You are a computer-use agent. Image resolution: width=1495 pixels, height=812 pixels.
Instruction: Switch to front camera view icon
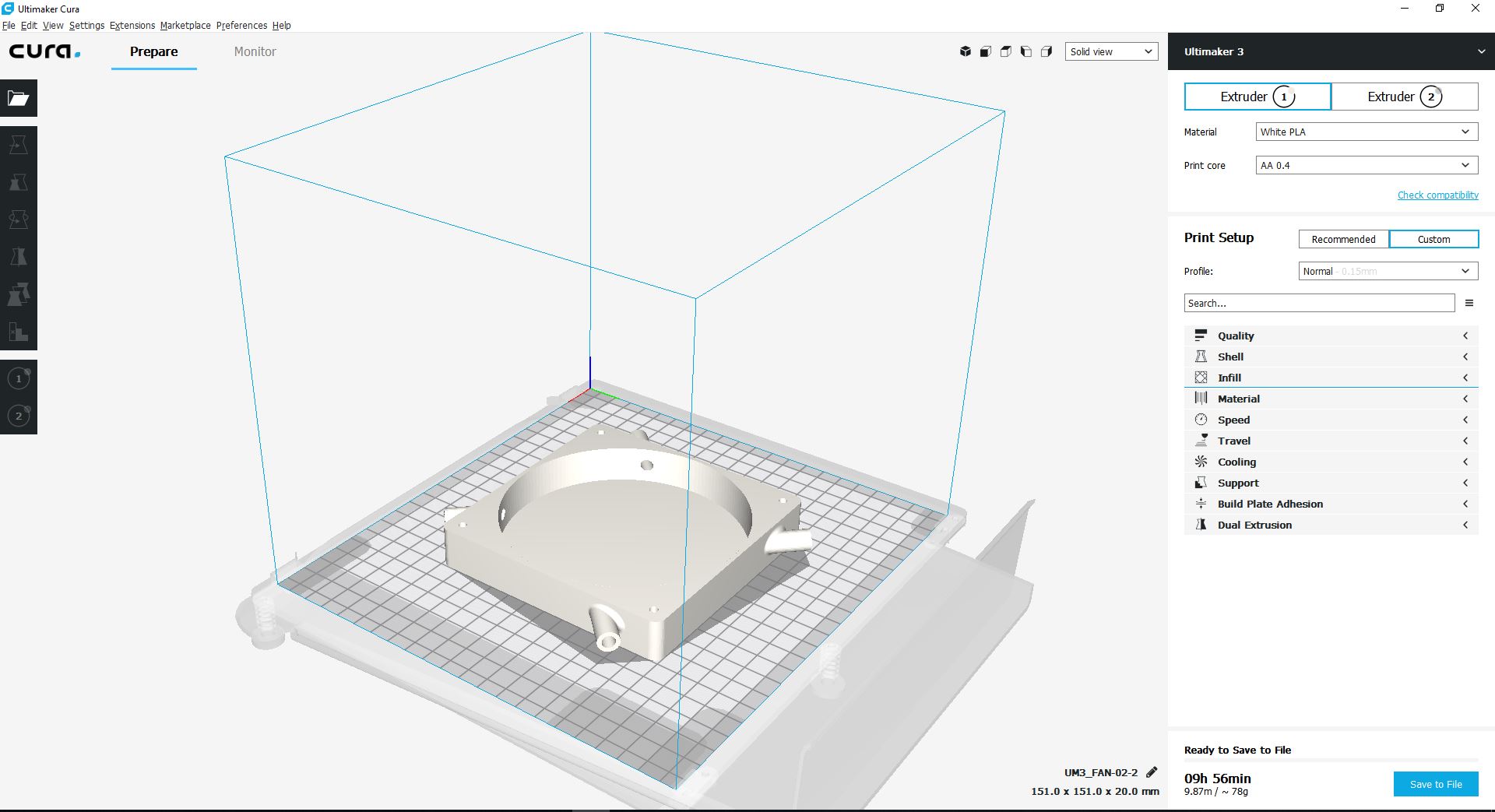(x=986, y=51)
